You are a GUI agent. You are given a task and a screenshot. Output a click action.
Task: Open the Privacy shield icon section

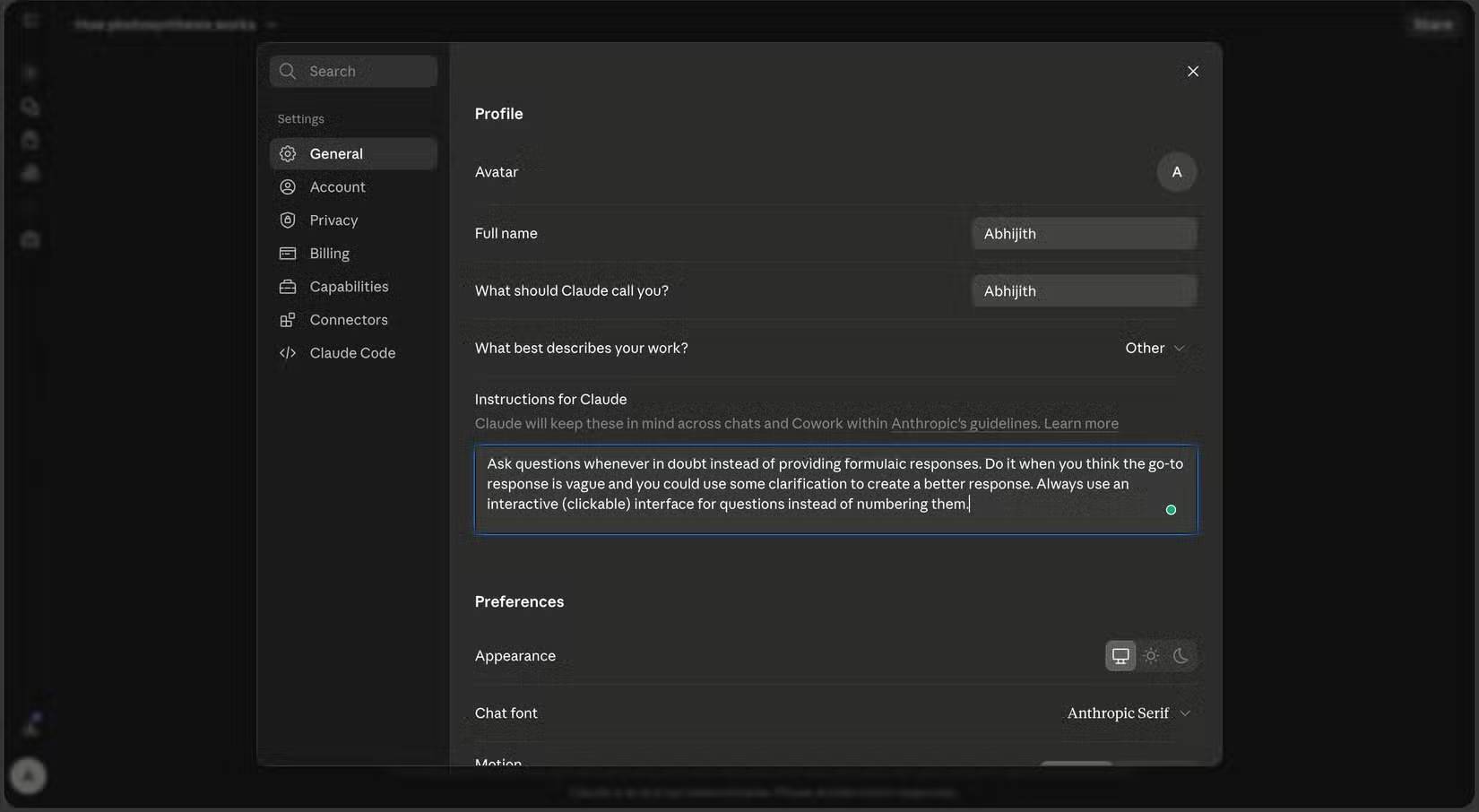(288, 220)
